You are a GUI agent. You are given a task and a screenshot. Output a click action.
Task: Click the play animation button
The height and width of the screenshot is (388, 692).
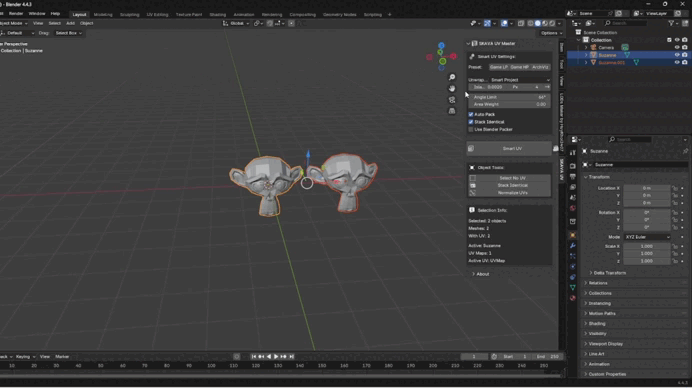276,356
